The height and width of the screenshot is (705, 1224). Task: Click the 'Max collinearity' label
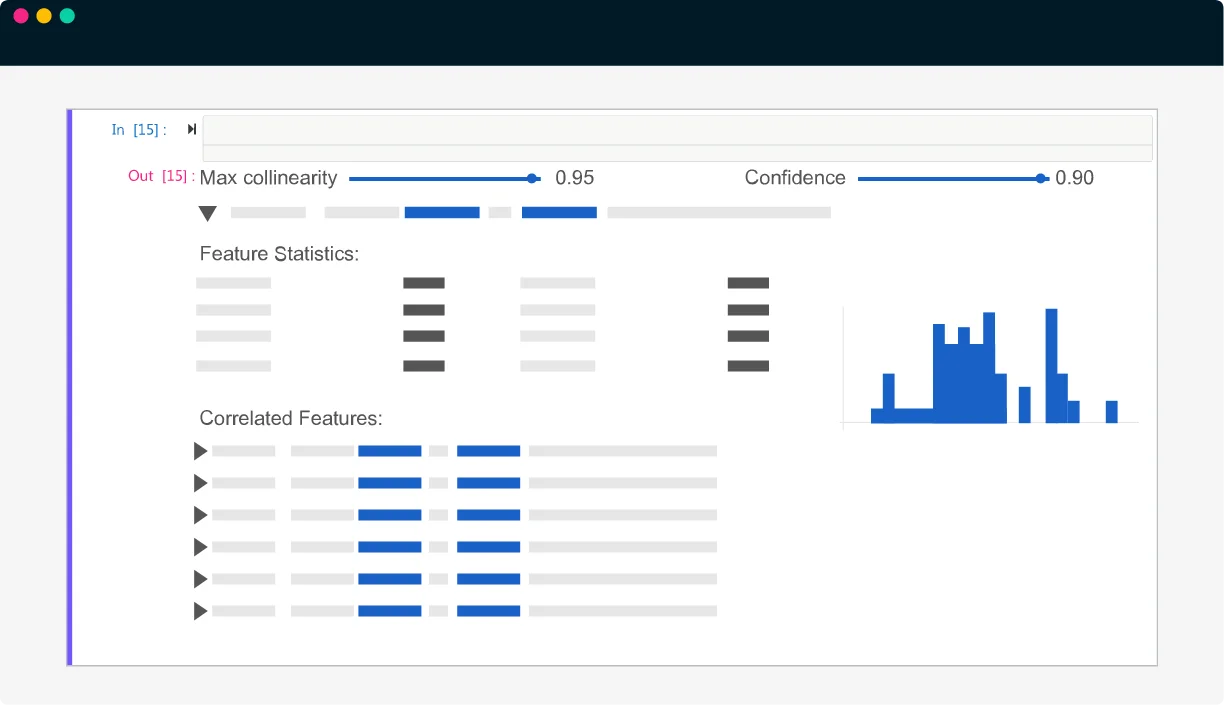tap(268, 178)
